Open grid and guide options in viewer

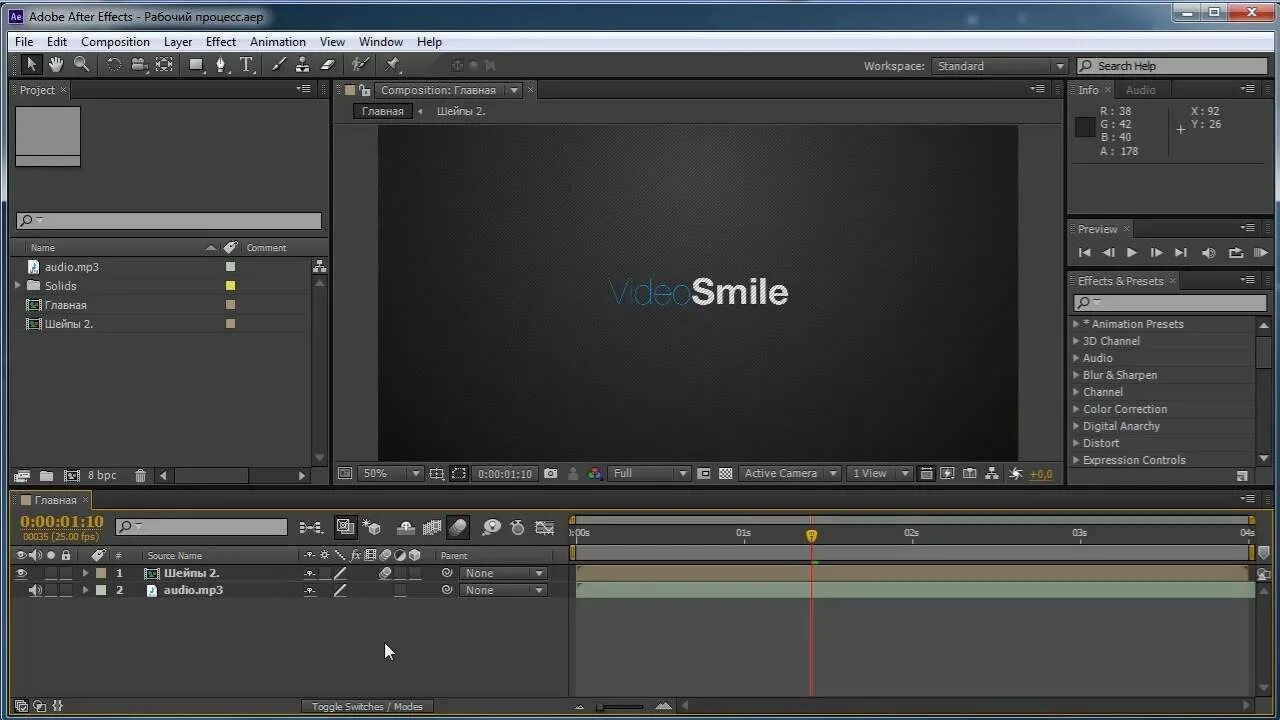coord(437,473)
